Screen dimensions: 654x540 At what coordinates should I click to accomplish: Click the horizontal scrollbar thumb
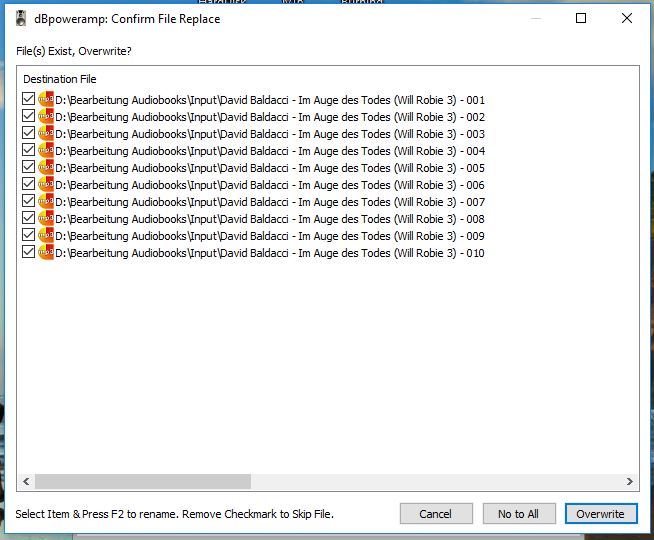click(x=140, y=481)
